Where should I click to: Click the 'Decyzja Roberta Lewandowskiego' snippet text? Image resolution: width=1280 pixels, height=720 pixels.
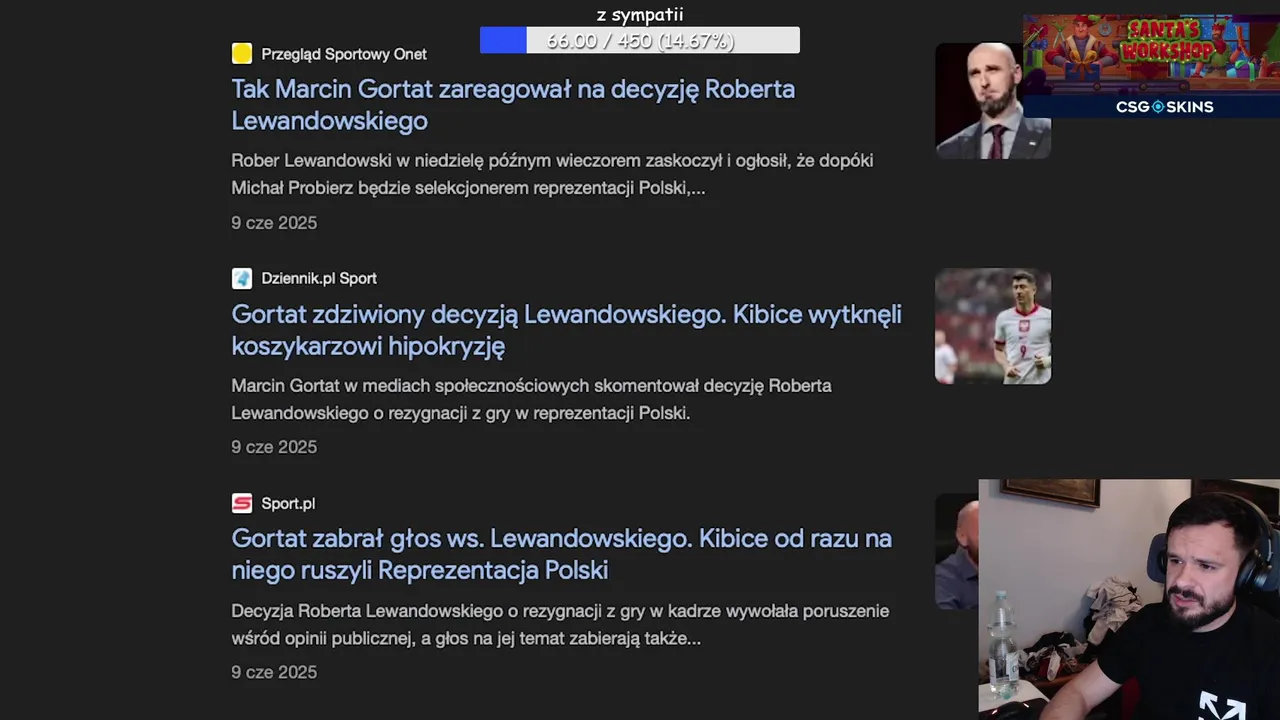(560, 624)
